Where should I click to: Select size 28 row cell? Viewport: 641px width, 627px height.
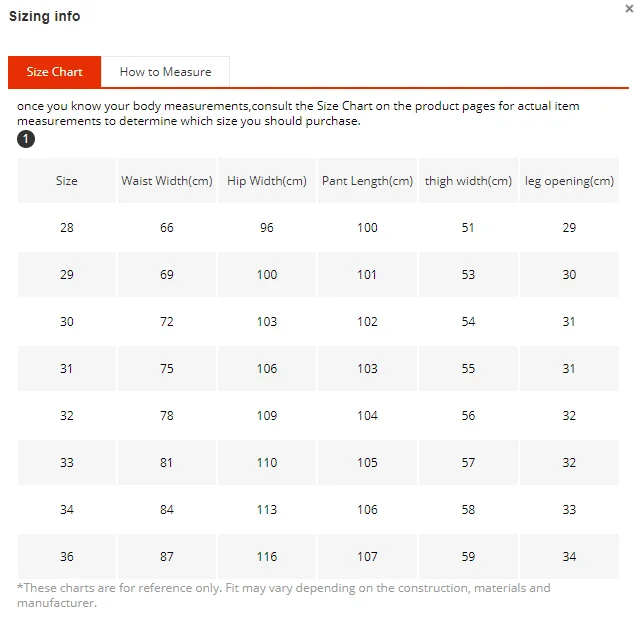(67, 228)
